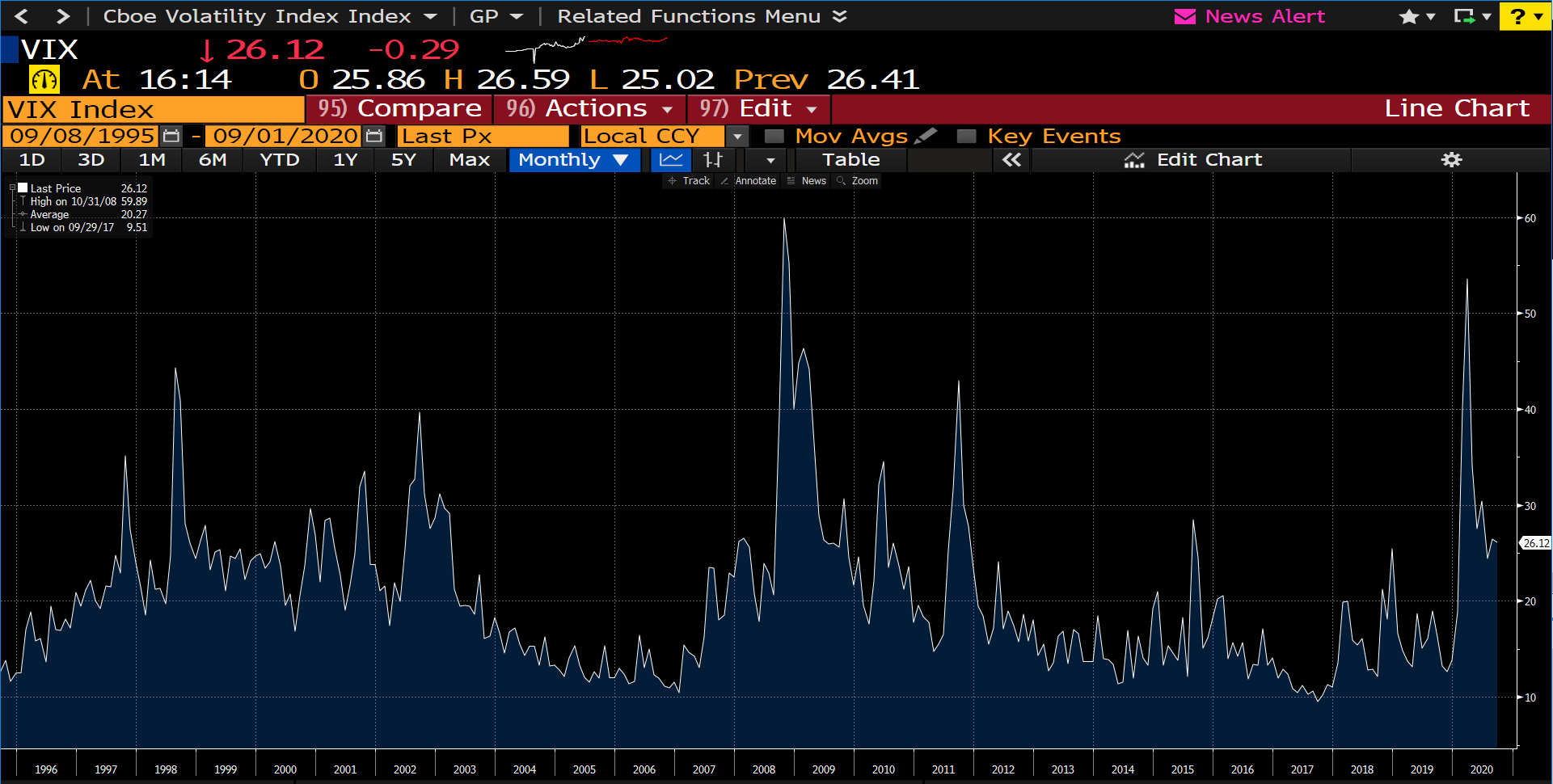Open the chart type extra dropdown arrow

(770, 160)
